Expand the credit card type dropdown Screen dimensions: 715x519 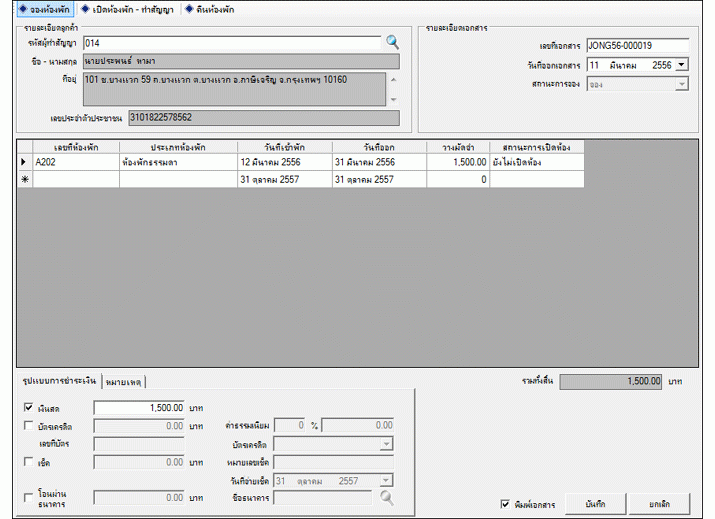coord(387,444)
